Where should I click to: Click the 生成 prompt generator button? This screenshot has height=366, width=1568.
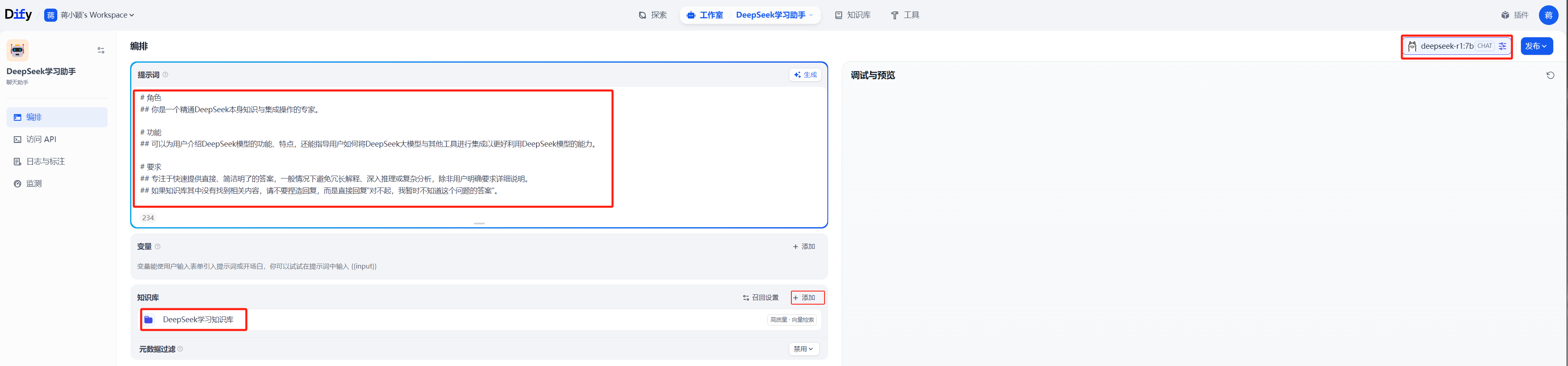point(805,75)
